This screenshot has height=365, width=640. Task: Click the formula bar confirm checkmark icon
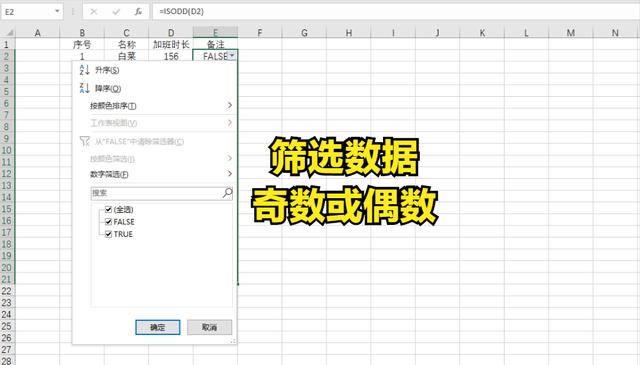pyautogui.click(x=116, y=12)
